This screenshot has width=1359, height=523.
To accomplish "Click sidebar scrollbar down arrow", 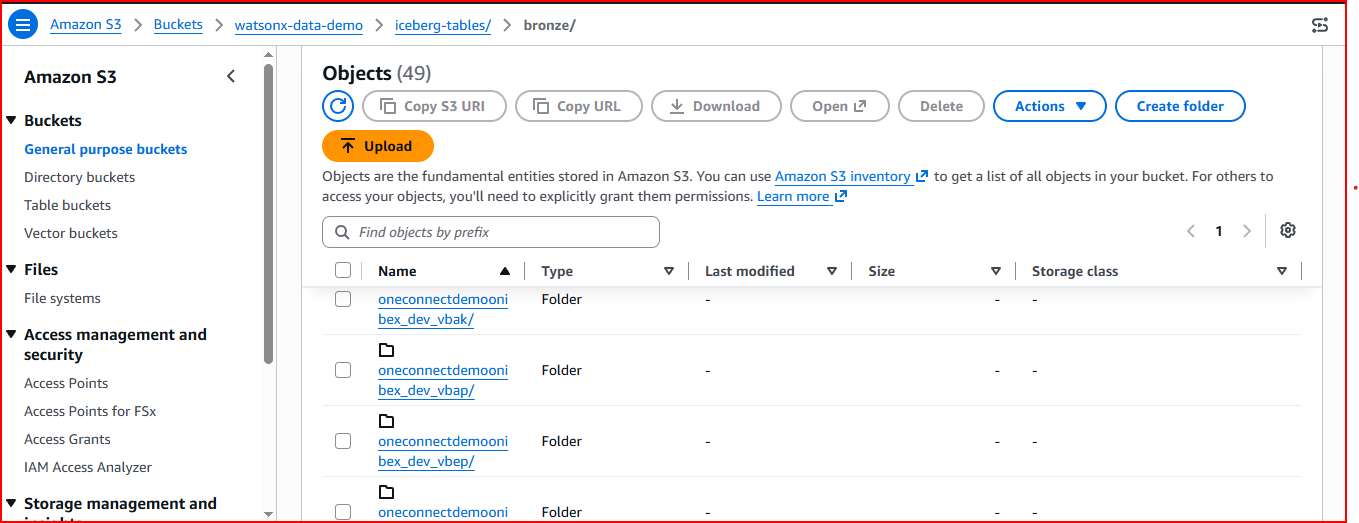I will (x=268, y=514).
